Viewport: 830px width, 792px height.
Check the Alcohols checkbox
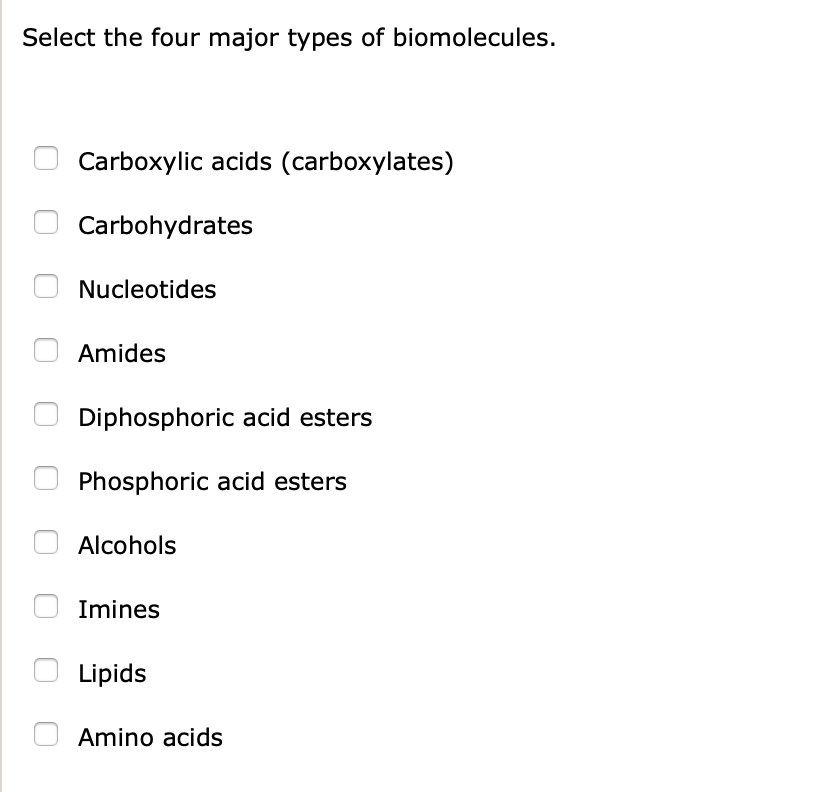coord(46,542)
